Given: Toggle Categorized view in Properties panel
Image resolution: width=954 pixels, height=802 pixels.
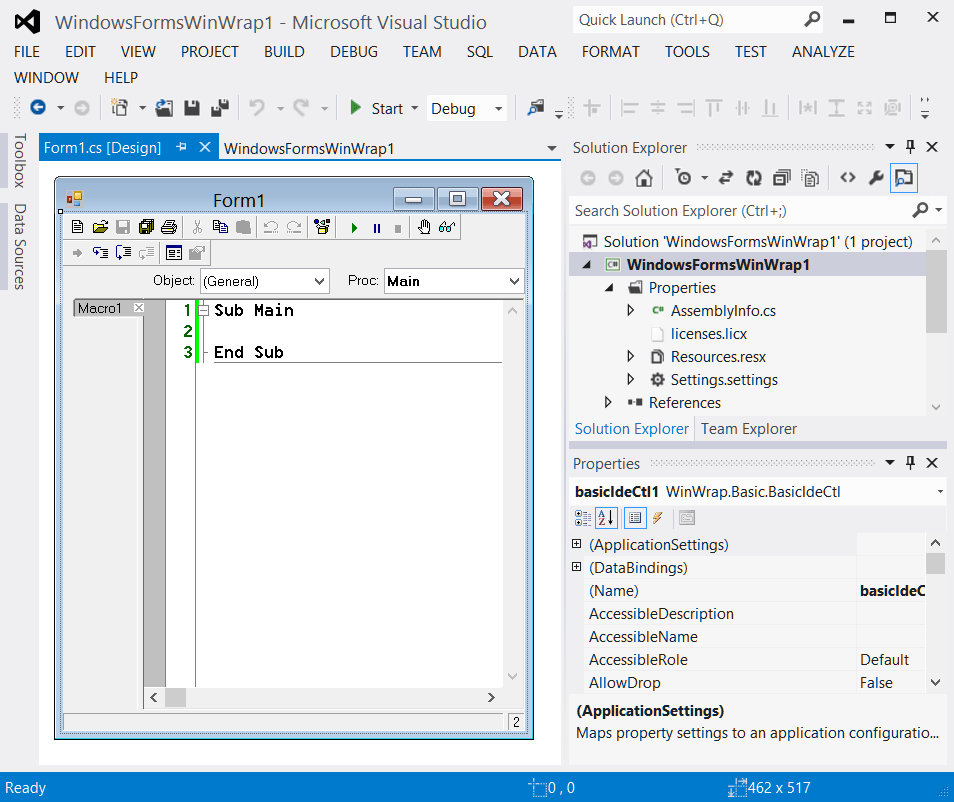Looking at the screenshot, I should (582, 518).
